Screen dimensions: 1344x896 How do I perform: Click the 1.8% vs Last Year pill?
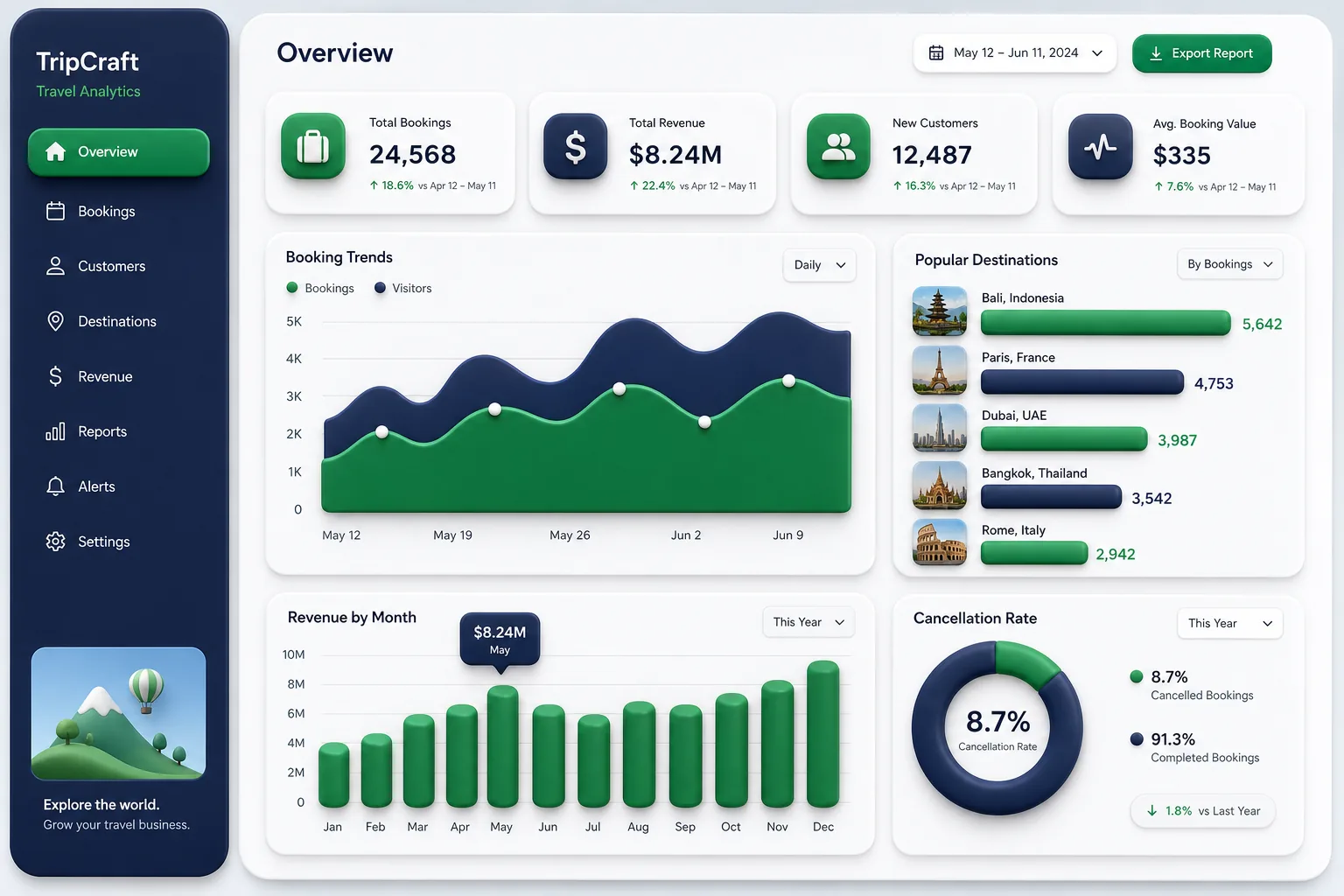click(x=1202, y=811)
